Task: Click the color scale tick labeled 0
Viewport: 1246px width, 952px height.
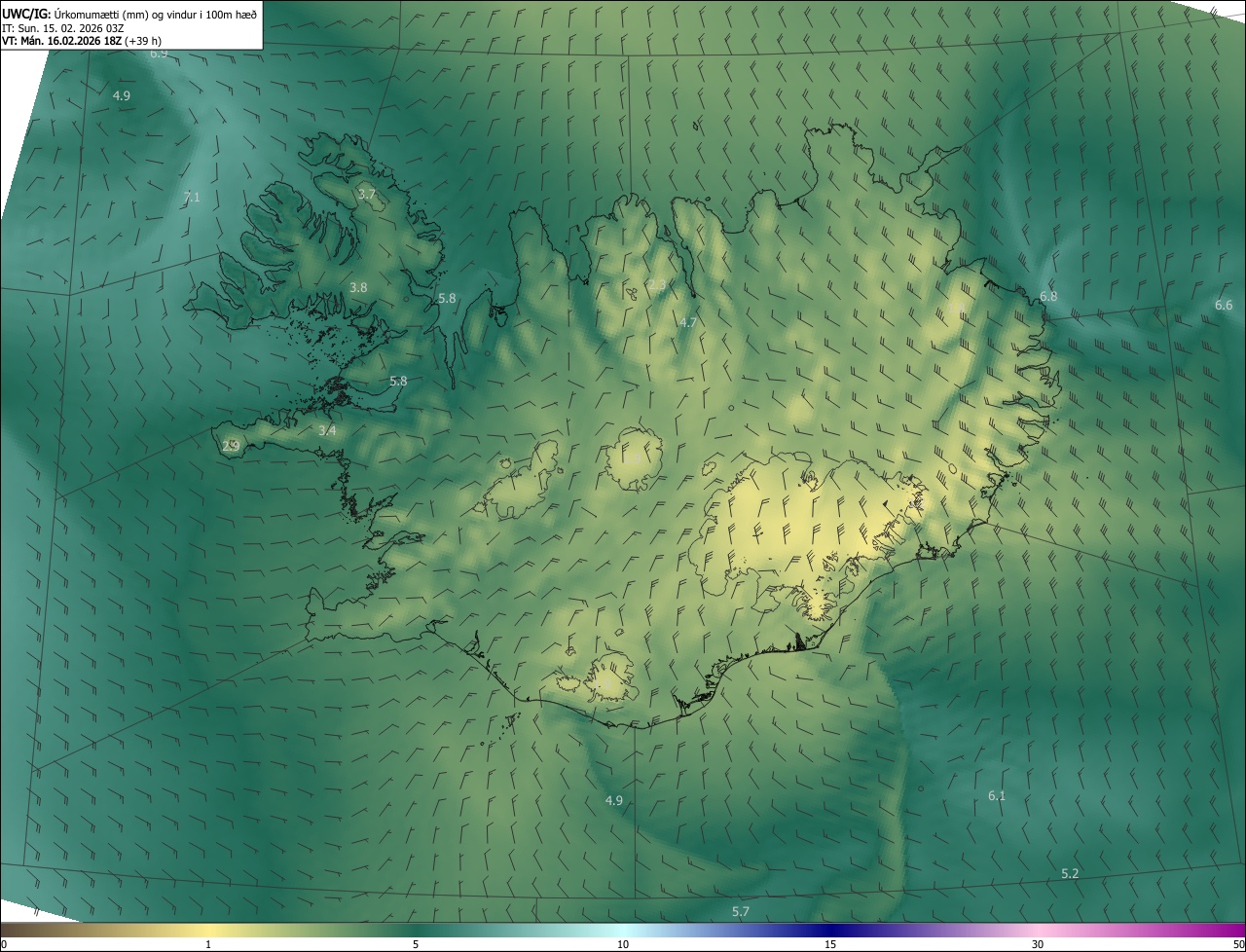Action: coord(4,944)
